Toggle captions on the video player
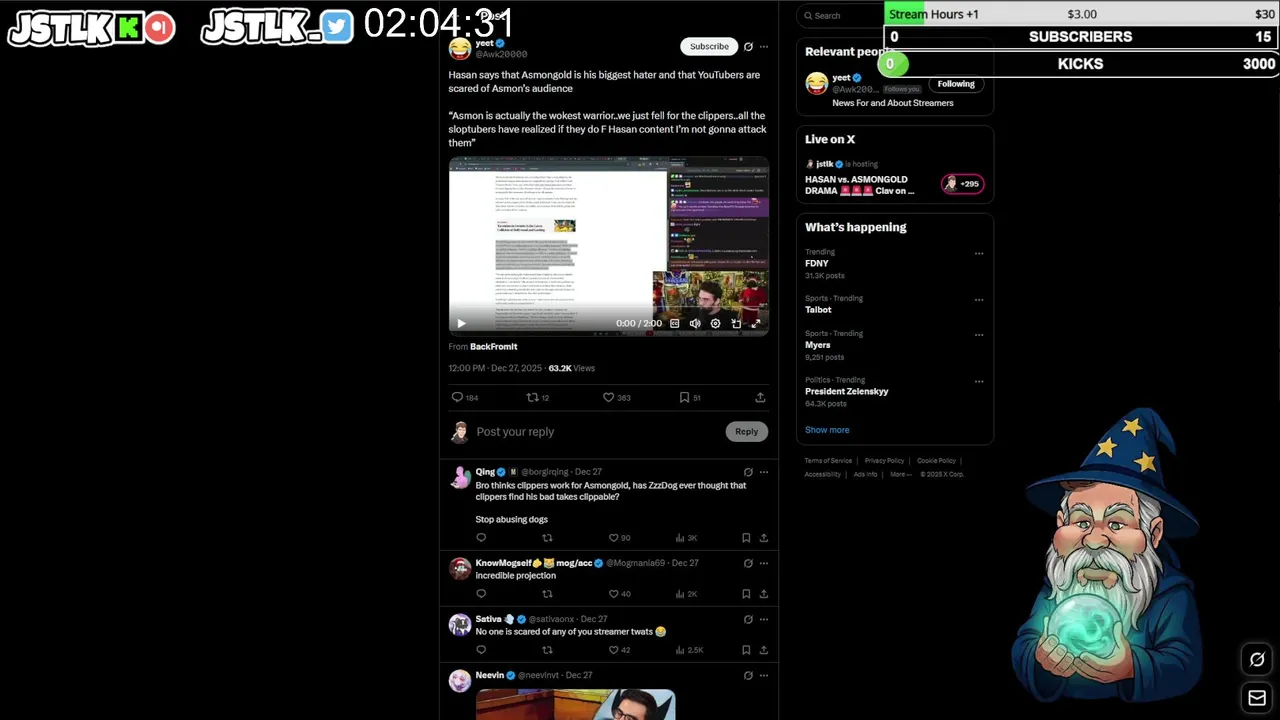This screenshot has height=720, width=1280. tap(675, 323)
